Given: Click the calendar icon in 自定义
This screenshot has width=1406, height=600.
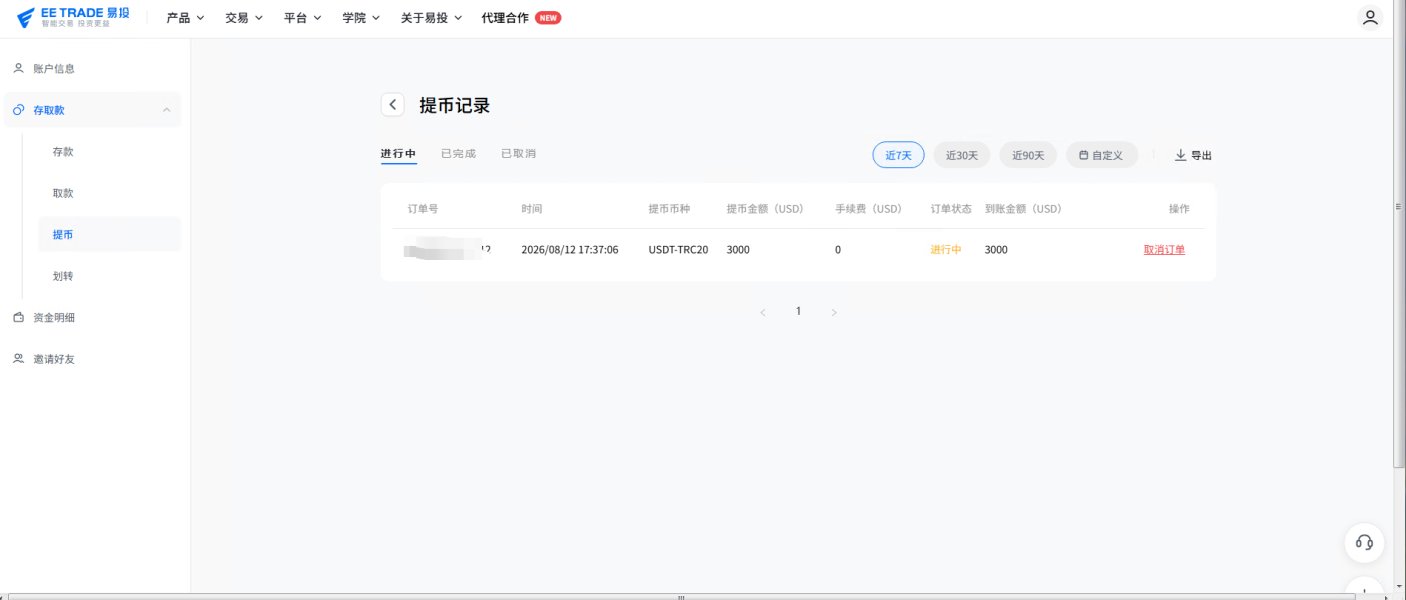Looking at the screenshot, I should click(1083, 155).
